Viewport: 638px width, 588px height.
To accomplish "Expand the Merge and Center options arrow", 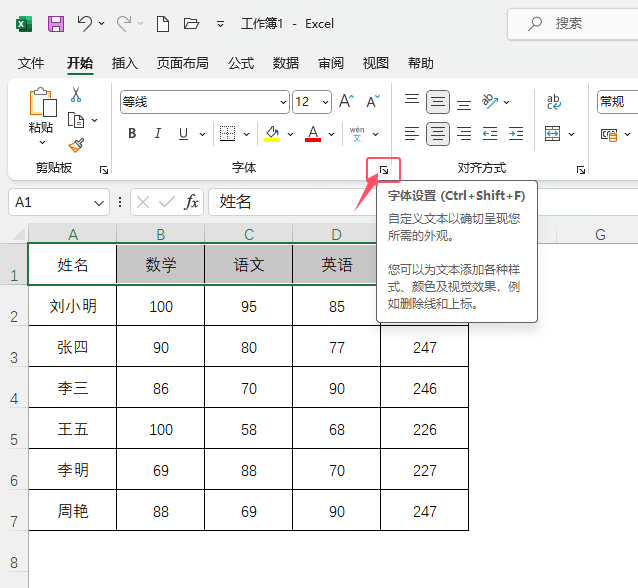I will tap(572, 134).
